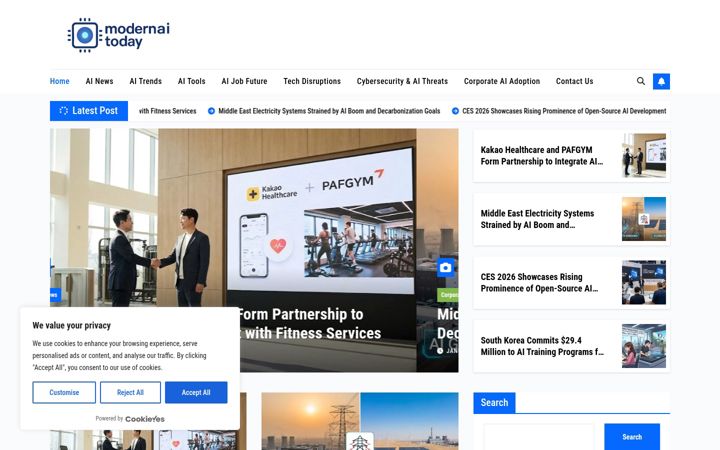The width and height of the screenshot is (720, 450).
Task: Open South Korea Commits $29.4 Million article
Action: click(542, 346)
